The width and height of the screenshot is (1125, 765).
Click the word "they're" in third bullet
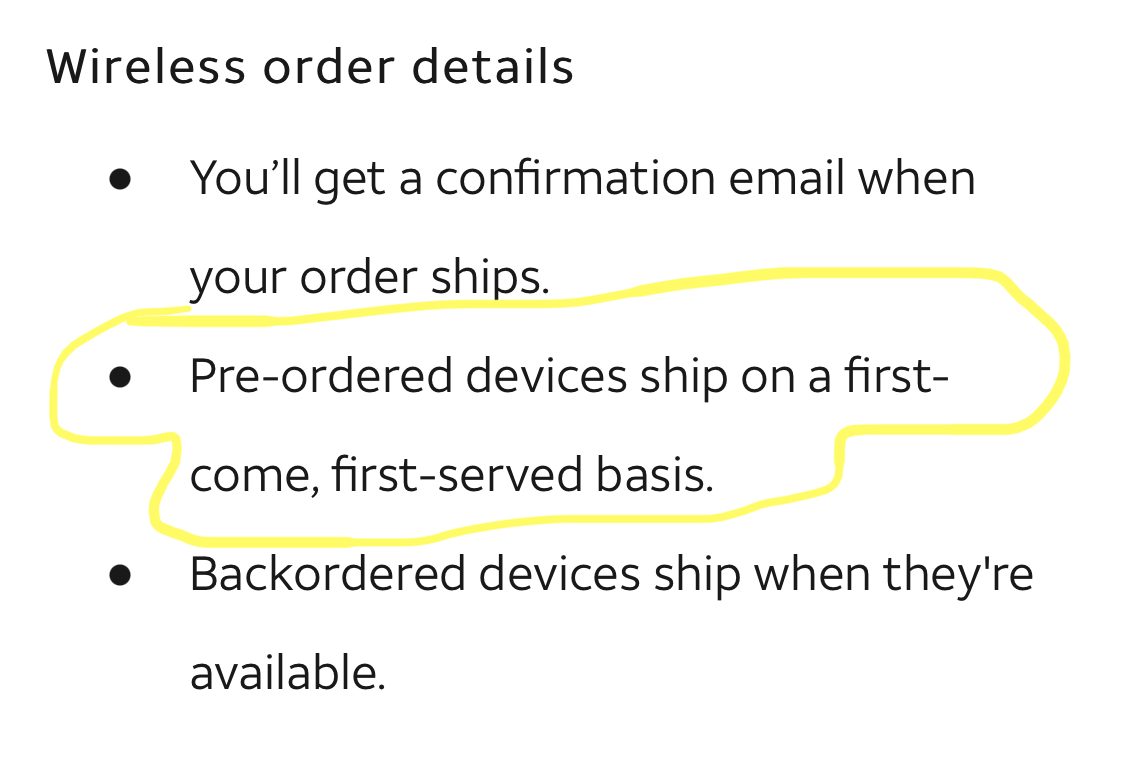click(959, 576)
